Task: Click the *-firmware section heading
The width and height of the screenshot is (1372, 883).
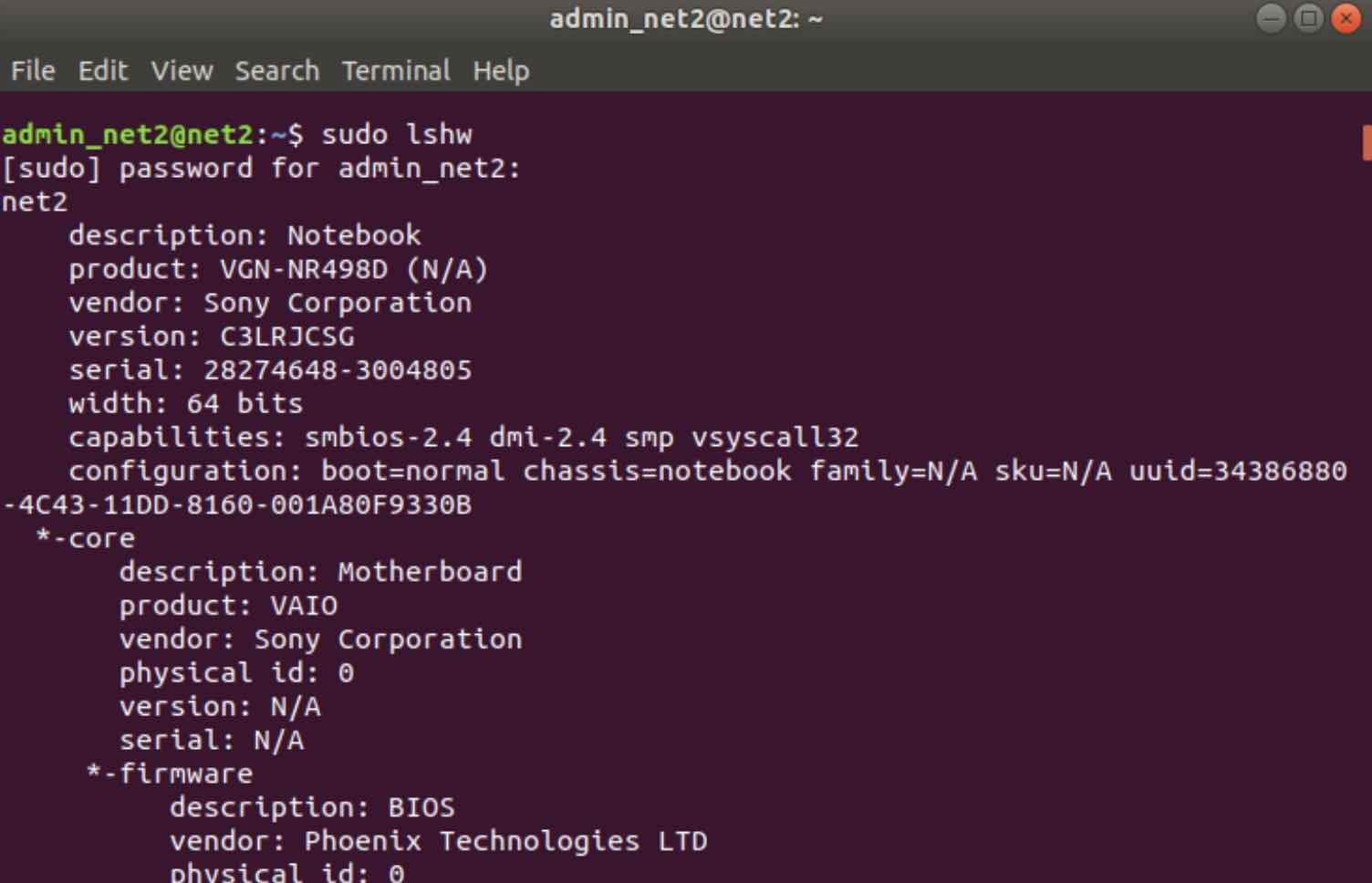Action: (x=169, y=774)
